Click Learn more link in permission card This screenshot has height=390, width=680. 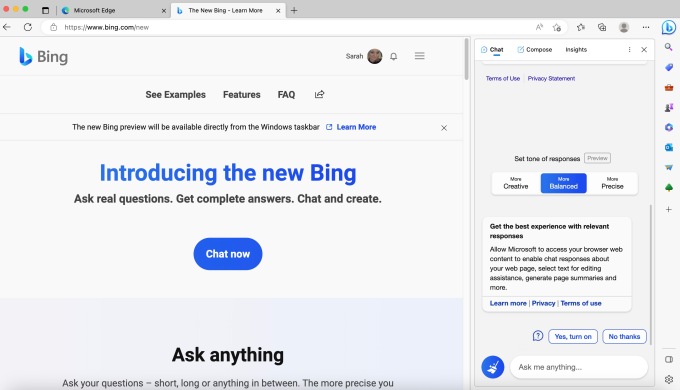[508, 303]
